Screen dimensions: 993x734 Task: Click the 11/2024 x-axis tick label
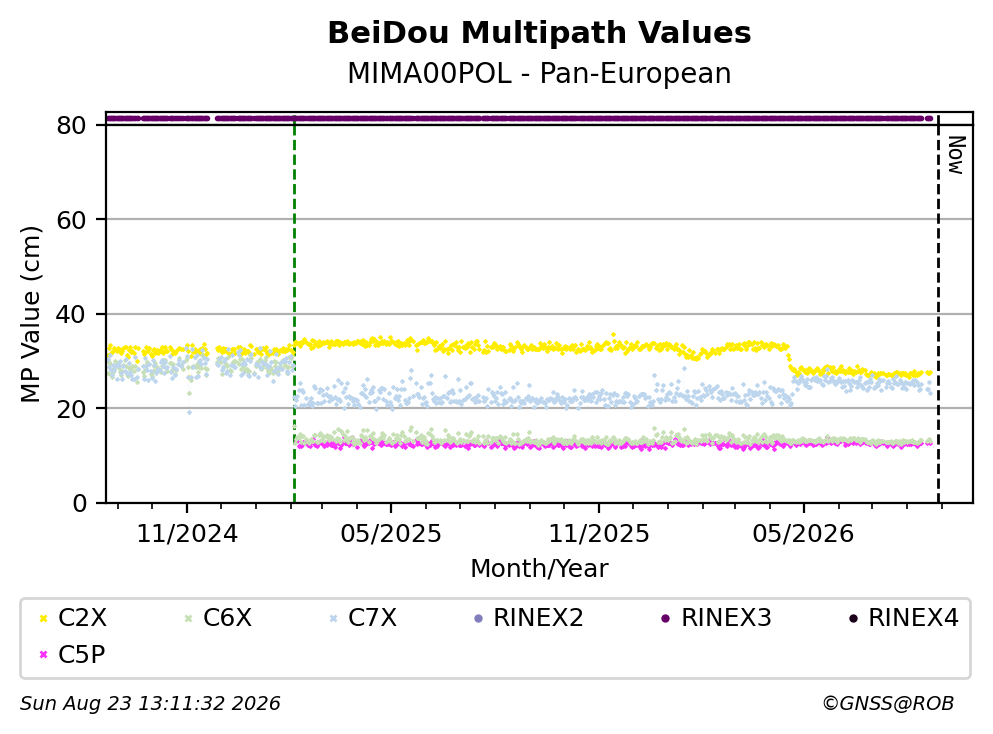[x=187, y=535]
